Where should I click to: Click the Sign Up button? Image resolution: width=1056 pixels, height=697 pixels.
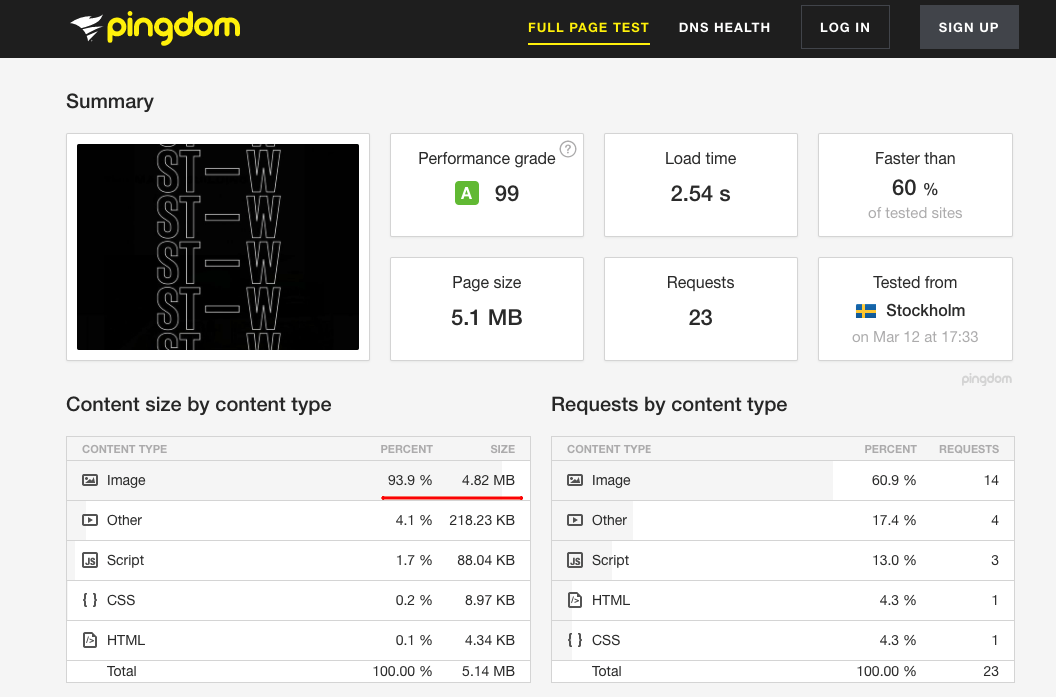[969, 27]
